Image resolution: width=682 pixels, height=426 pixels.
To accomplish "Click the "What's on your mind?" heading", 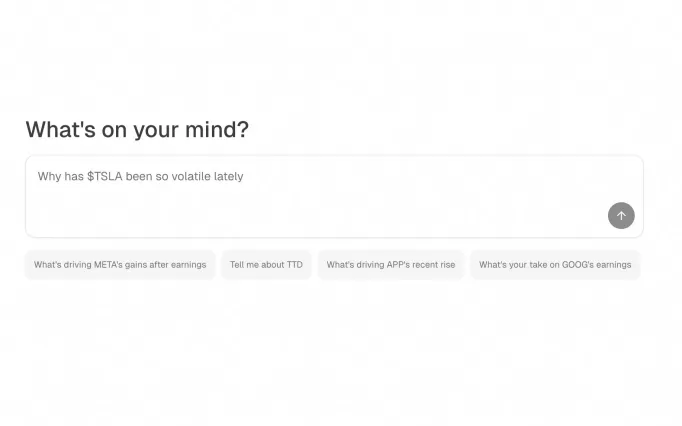I will tap(137, 130).
